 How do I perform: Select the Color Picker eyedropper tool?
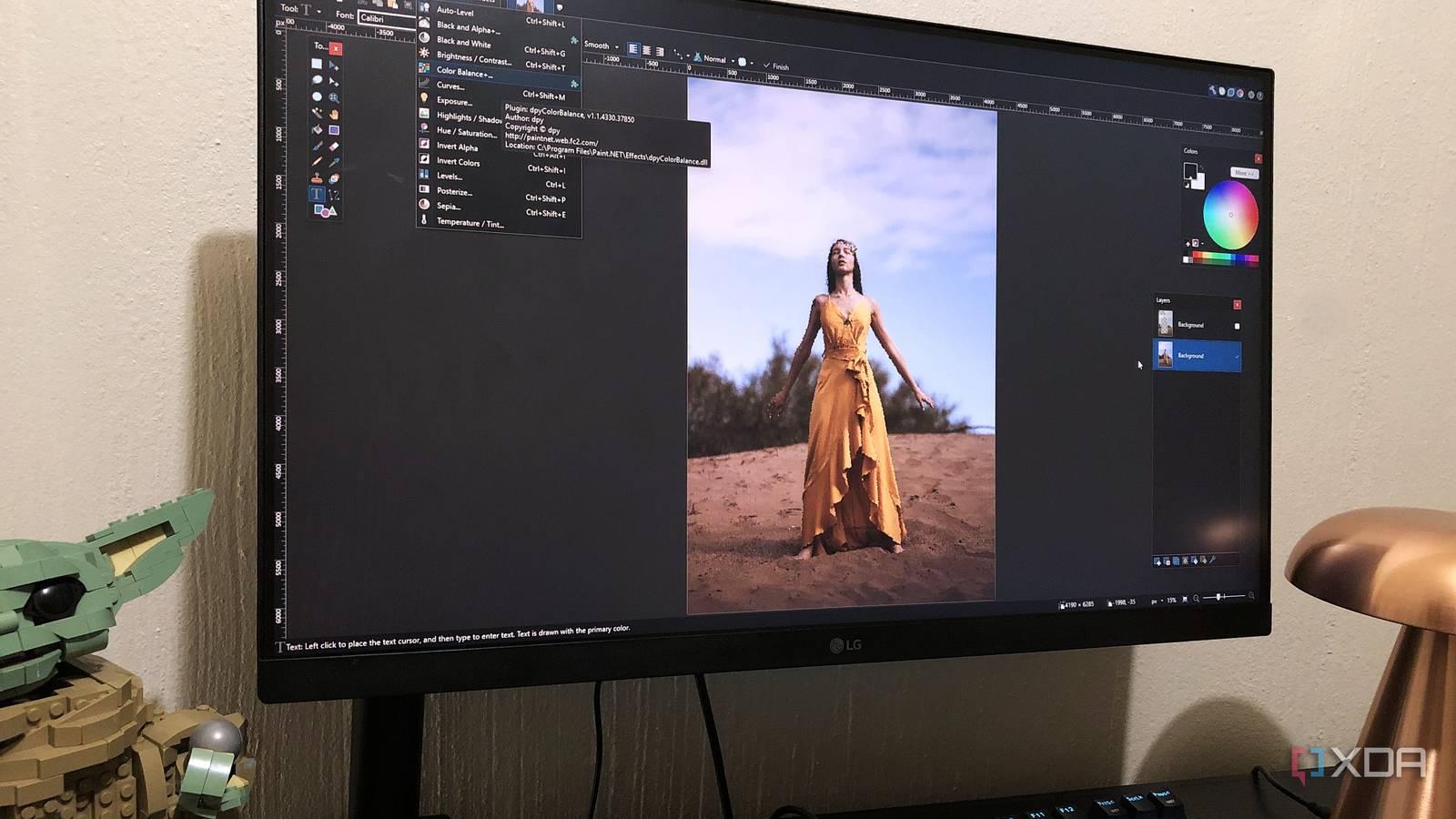pos(334,163)
